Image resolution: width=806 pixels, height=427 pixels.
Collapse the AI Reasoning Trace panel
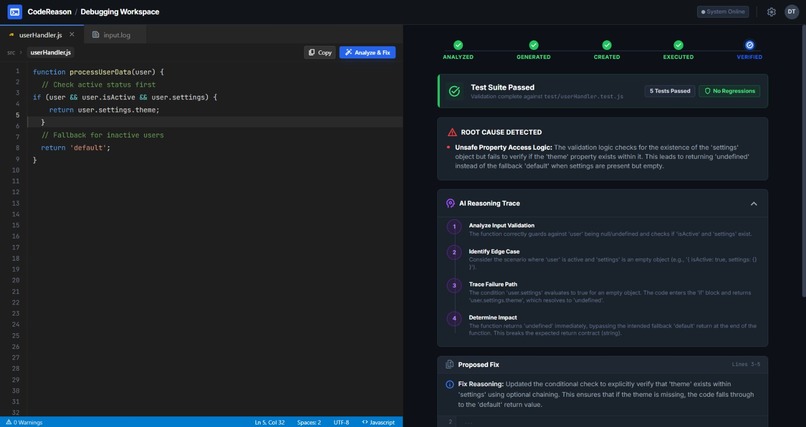coord(754,204)
